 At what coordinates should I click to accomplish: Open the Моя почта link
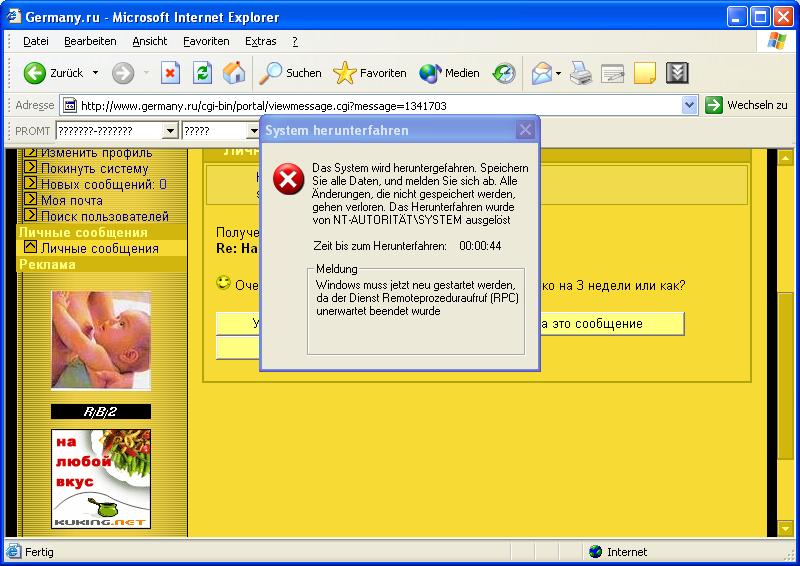tap(71, 200)
